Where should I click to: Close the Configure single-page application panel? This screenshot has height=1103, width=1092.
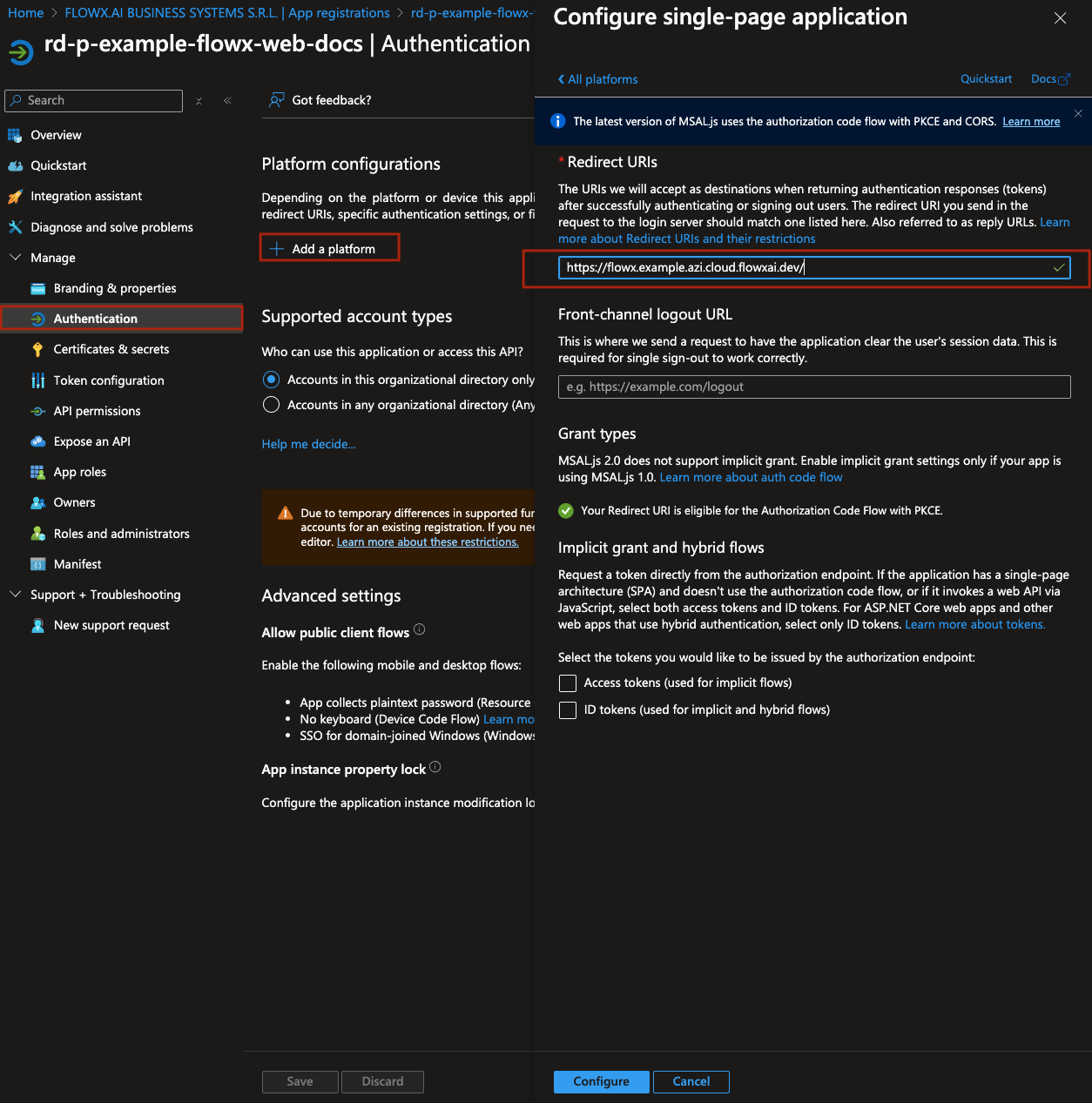pos(1060,18)
